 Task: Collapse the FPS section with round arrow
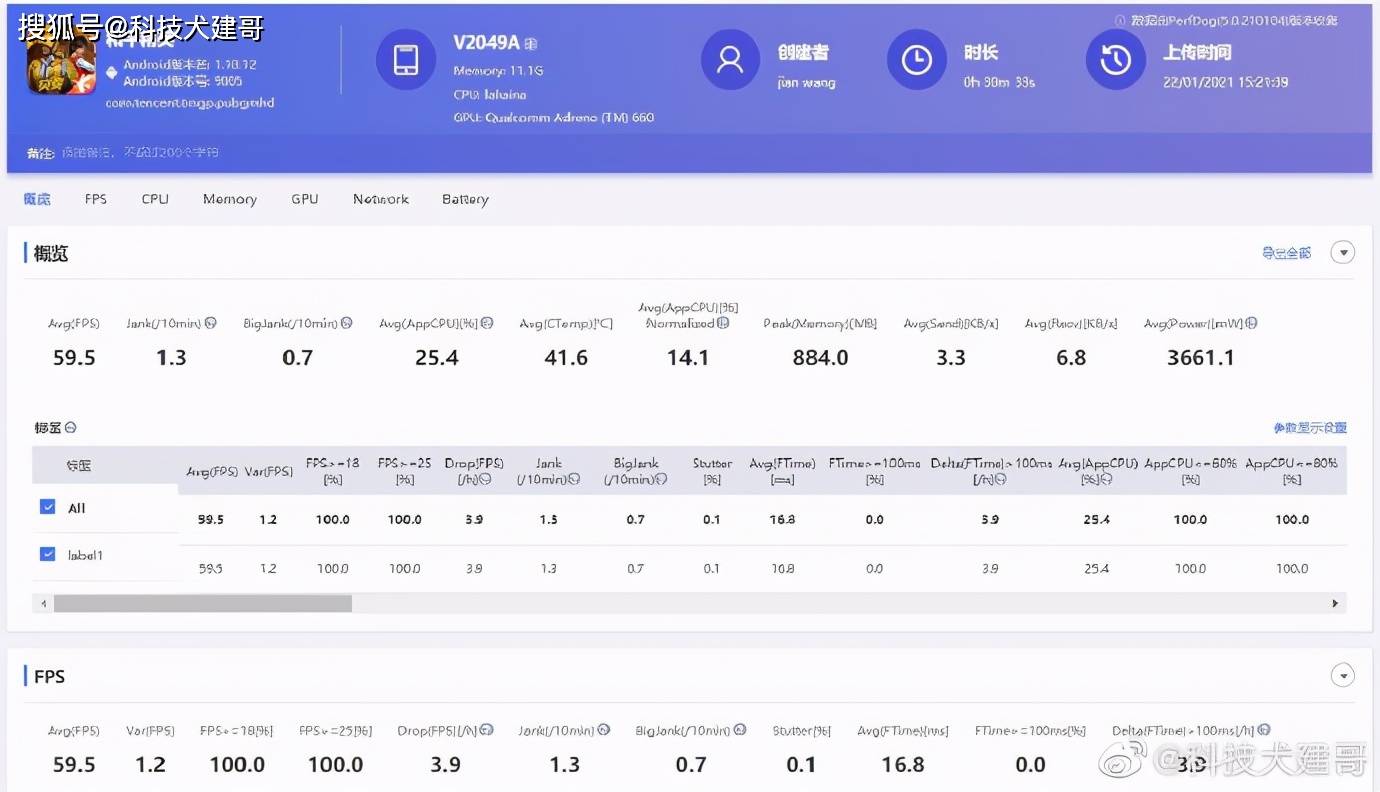point(1342,676)
